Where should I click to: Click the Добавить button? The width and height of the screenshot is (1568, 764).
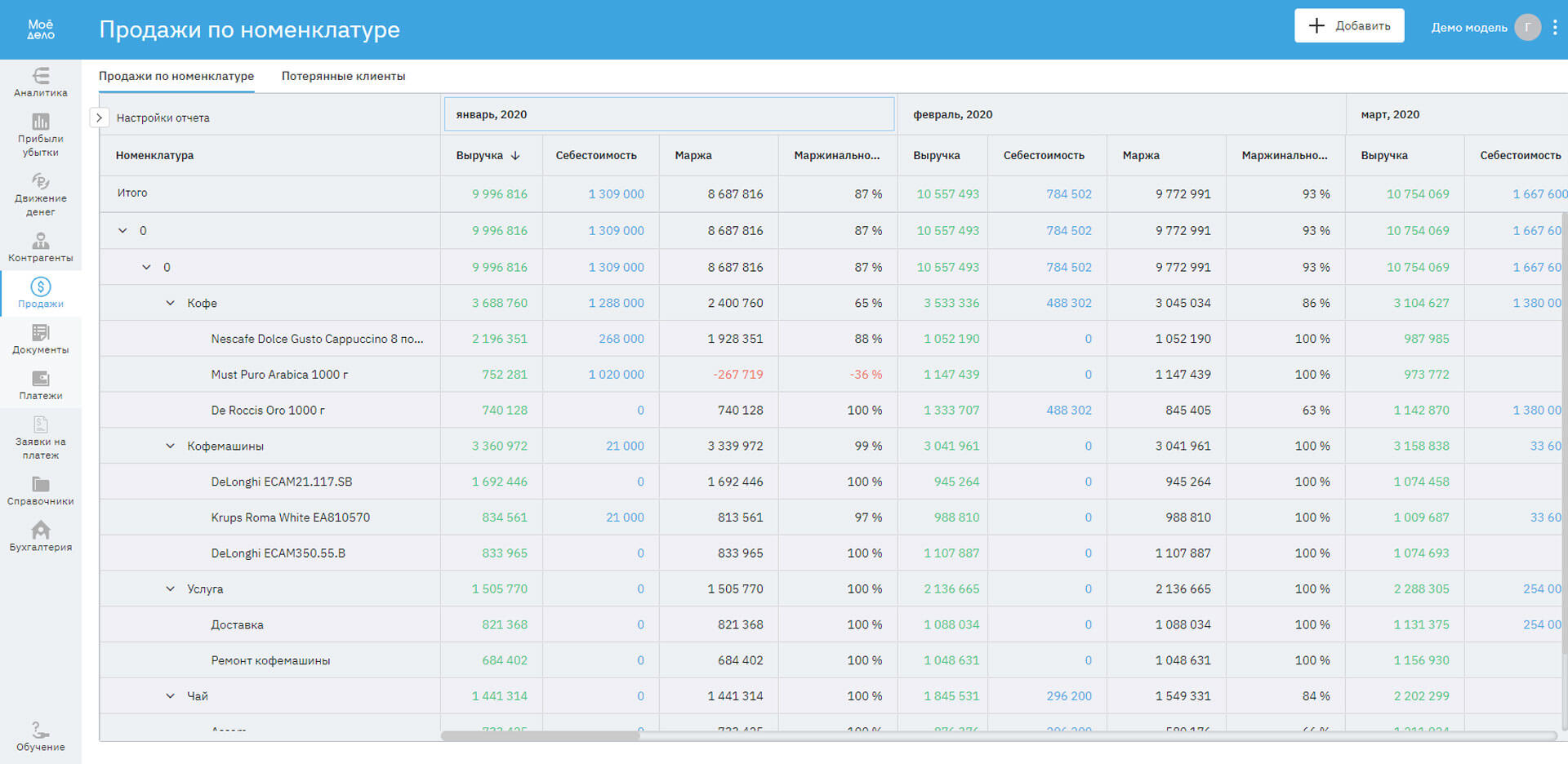[1348, 26]
